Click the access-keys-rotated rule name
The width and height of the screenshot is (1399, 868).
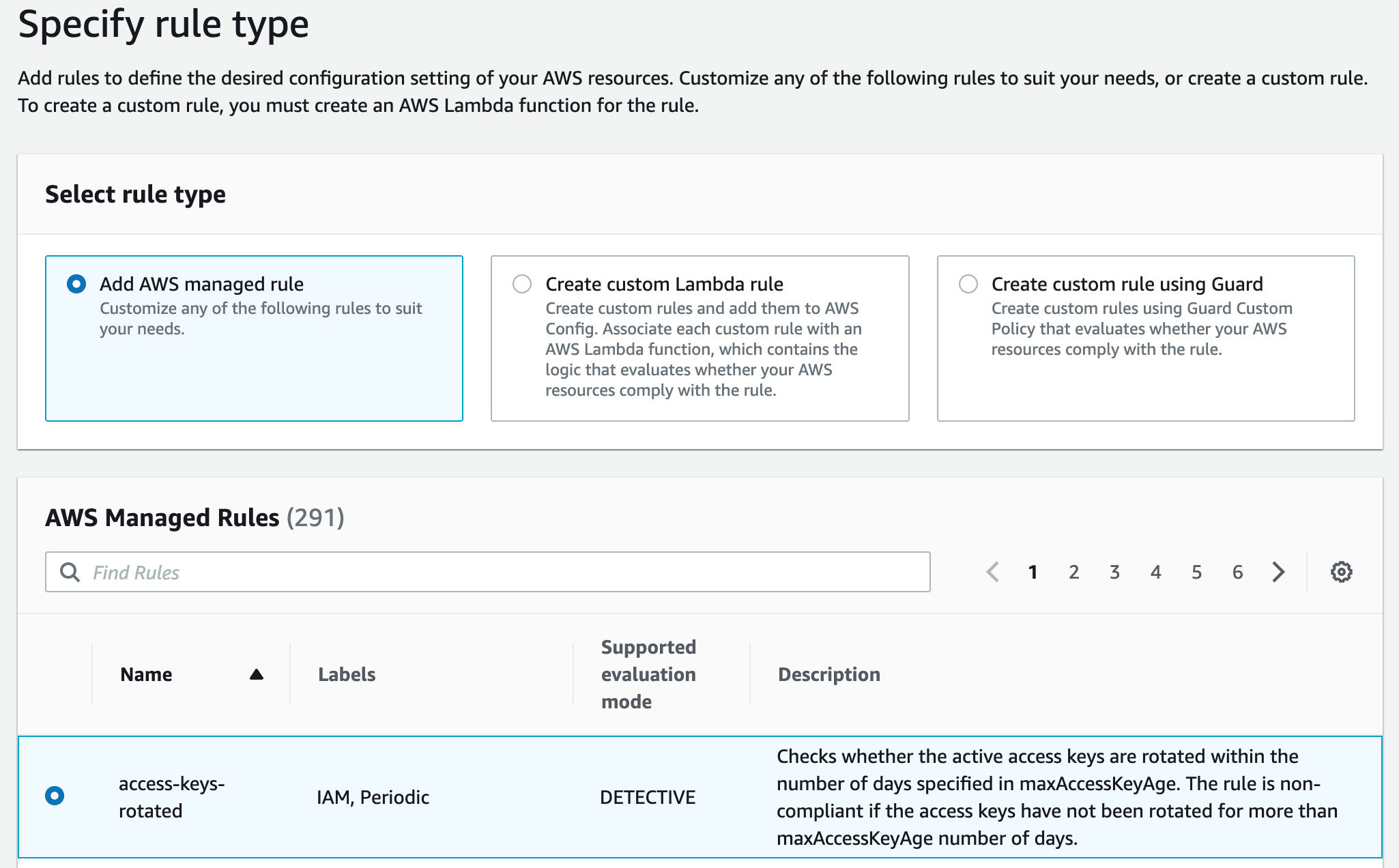[172, 797]
